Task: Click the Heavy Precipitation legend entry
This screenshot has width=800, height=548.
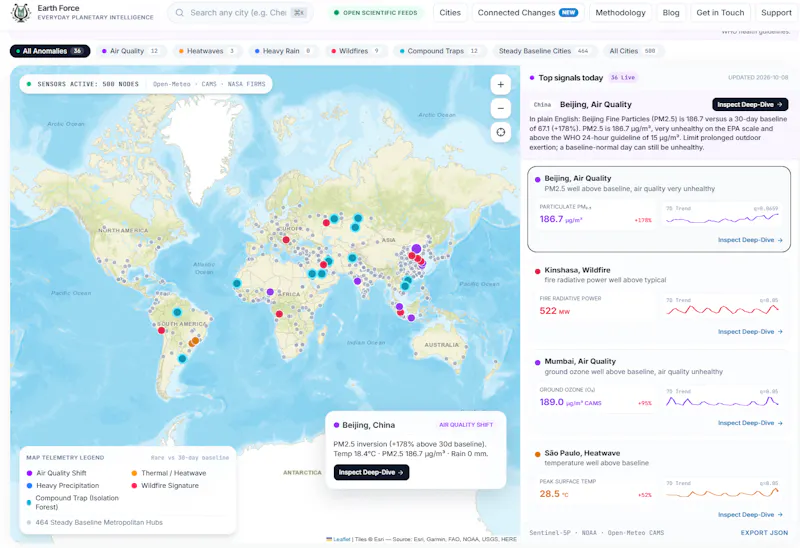Action: 63,486
